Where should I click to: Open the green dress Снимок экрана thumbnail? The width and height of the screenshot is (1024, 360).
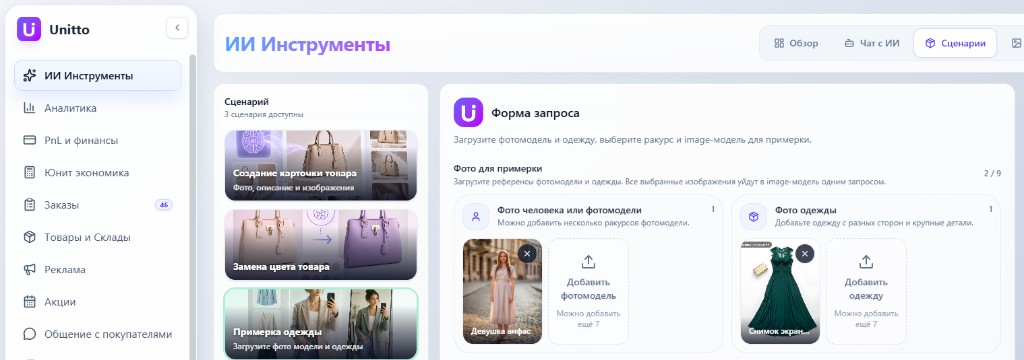pyautogui.click(x=780, y=291)
